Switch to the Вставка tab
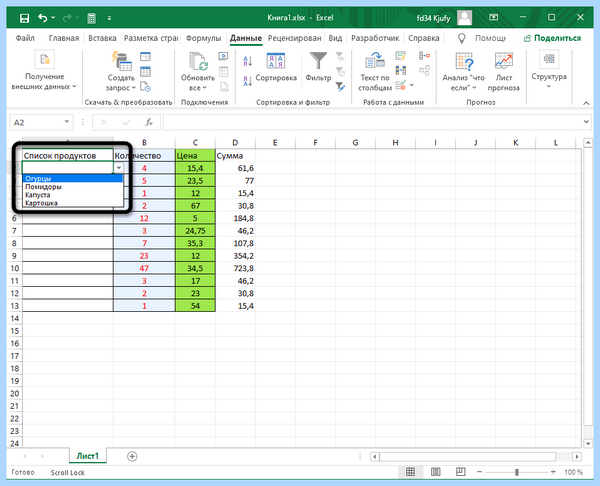Screen dimensions: 600x486 102,38
